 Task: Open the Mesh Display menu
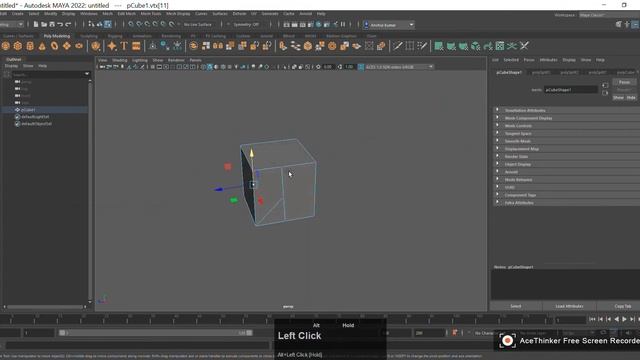pos(178,14)
